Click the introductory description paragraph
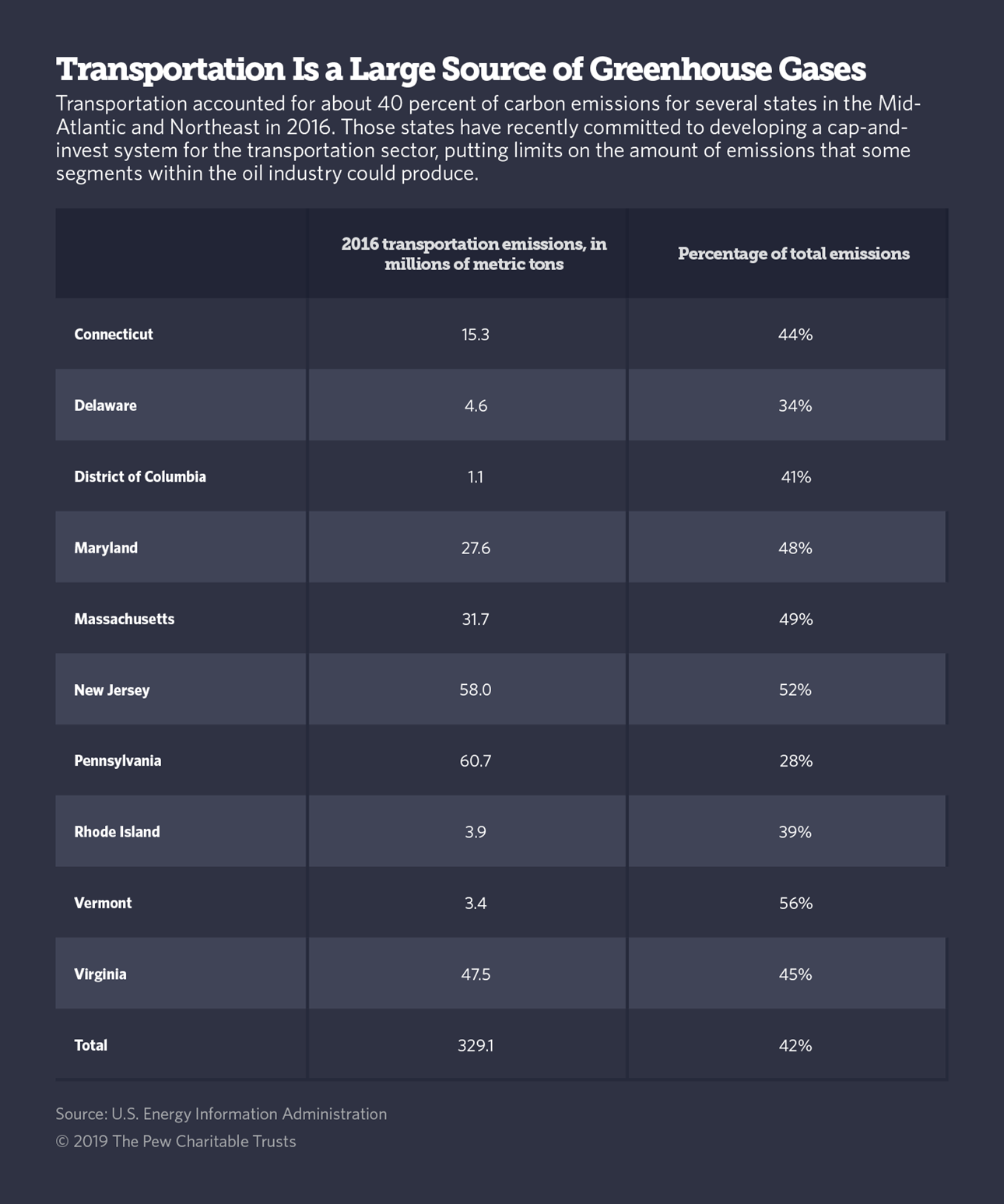 (x=486, y=139)
